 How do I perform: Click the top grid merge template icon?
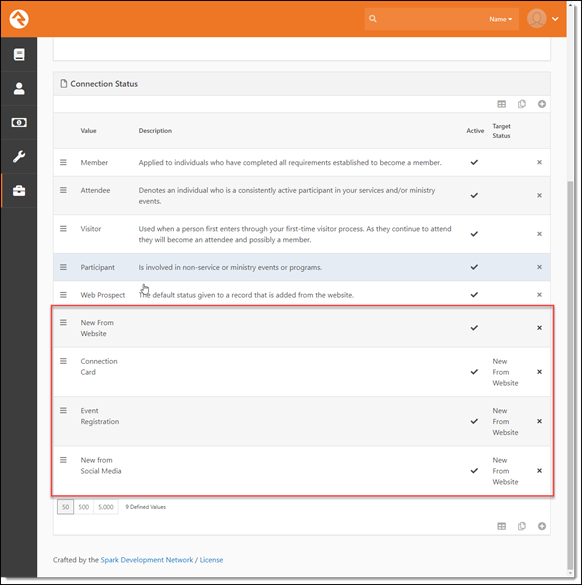[522, 104]
